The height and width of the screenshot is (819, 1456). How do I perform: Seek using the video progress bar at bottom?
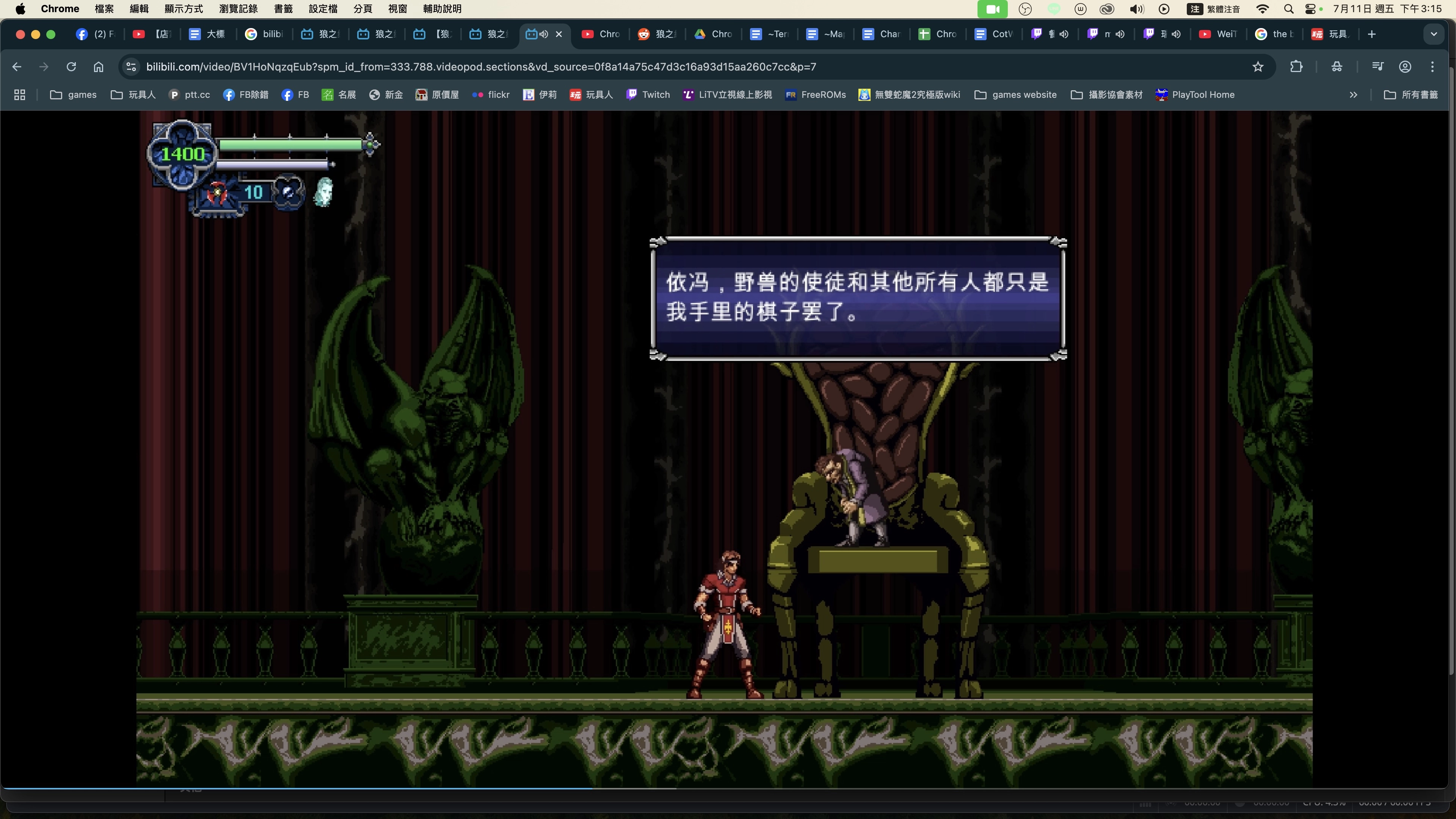pos(724,788)
